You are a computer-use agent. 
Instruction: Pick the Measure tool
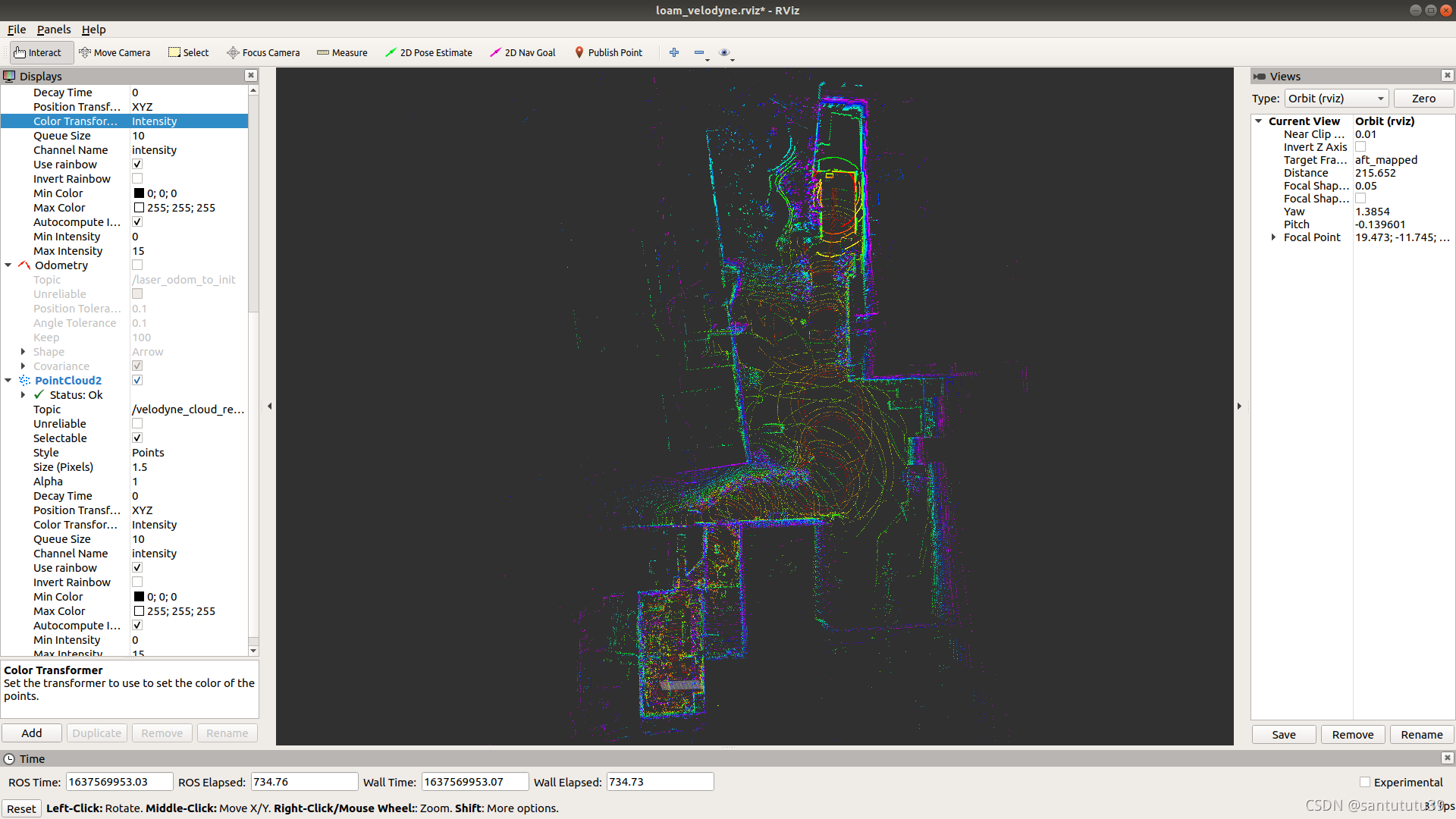[x=342, y=52]
